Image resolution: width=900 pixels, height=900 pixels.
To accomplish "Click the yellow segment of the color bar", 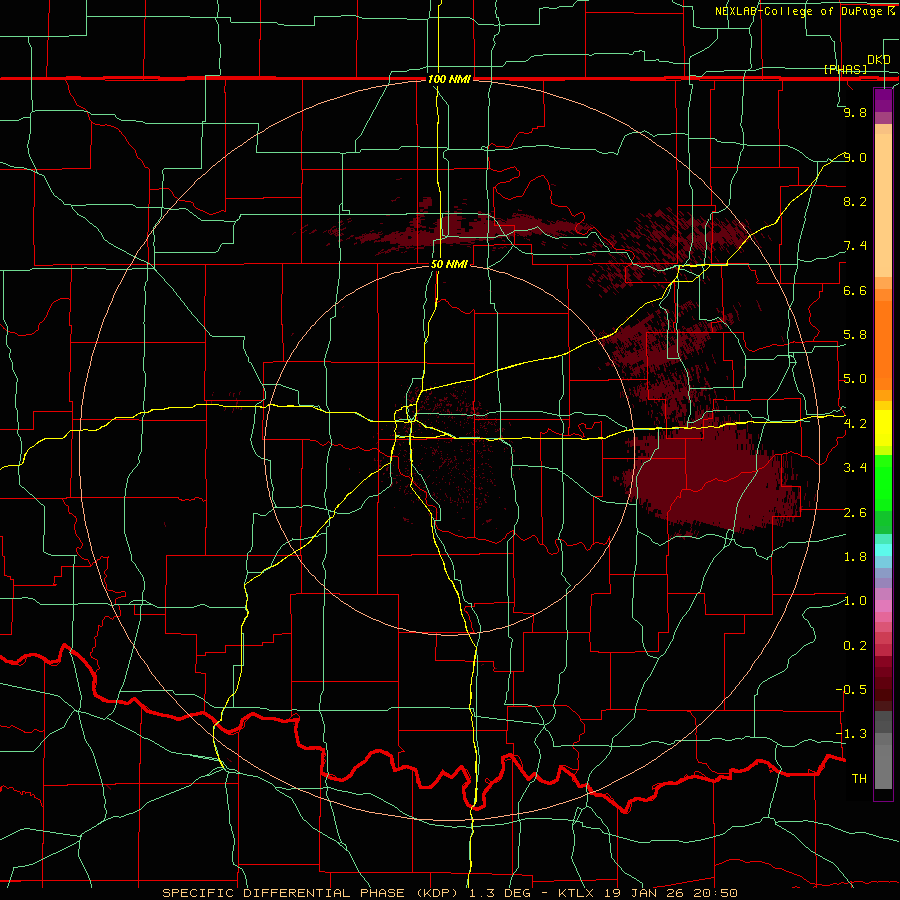I will 883,428.
